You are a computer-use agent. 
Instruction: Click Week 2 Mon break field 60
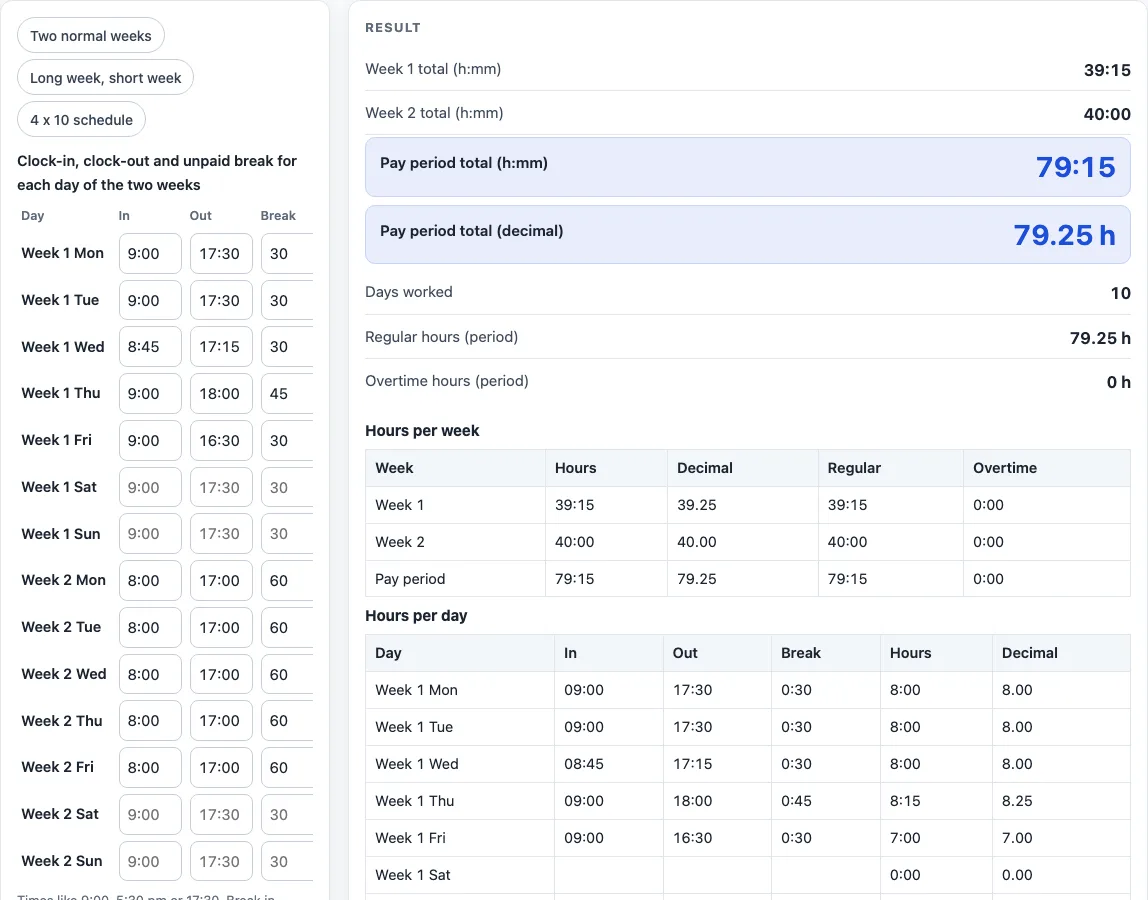(287, 580)
